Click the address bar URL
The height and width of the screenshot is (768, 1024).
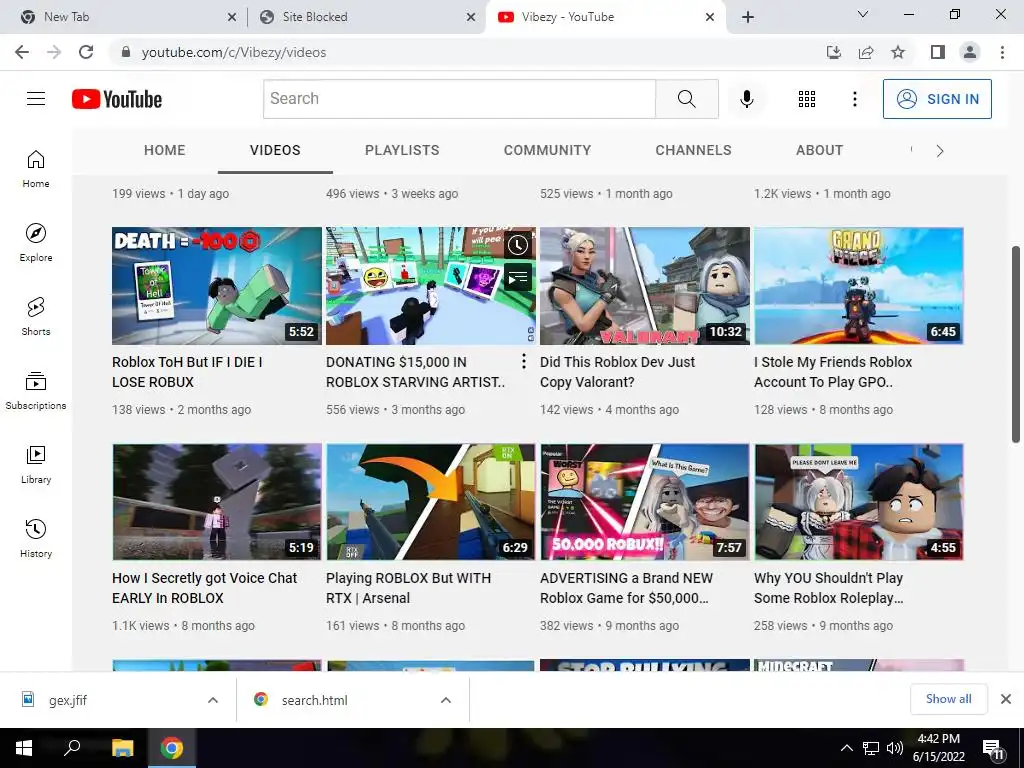pyautogui.click(x=234, y=52)
